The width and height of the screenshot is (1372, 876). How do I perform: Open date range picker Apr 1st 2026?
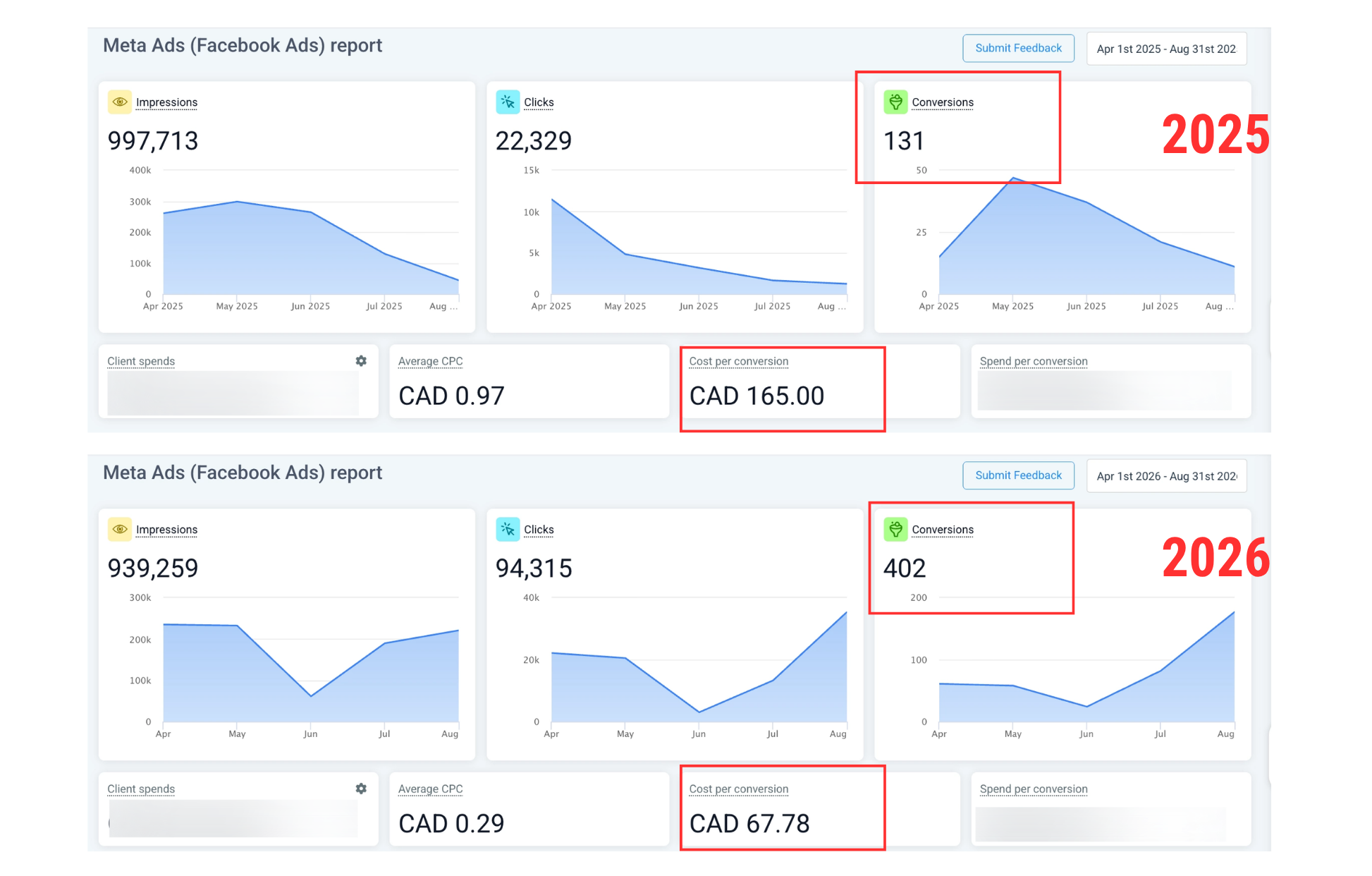coord(1166,476)
